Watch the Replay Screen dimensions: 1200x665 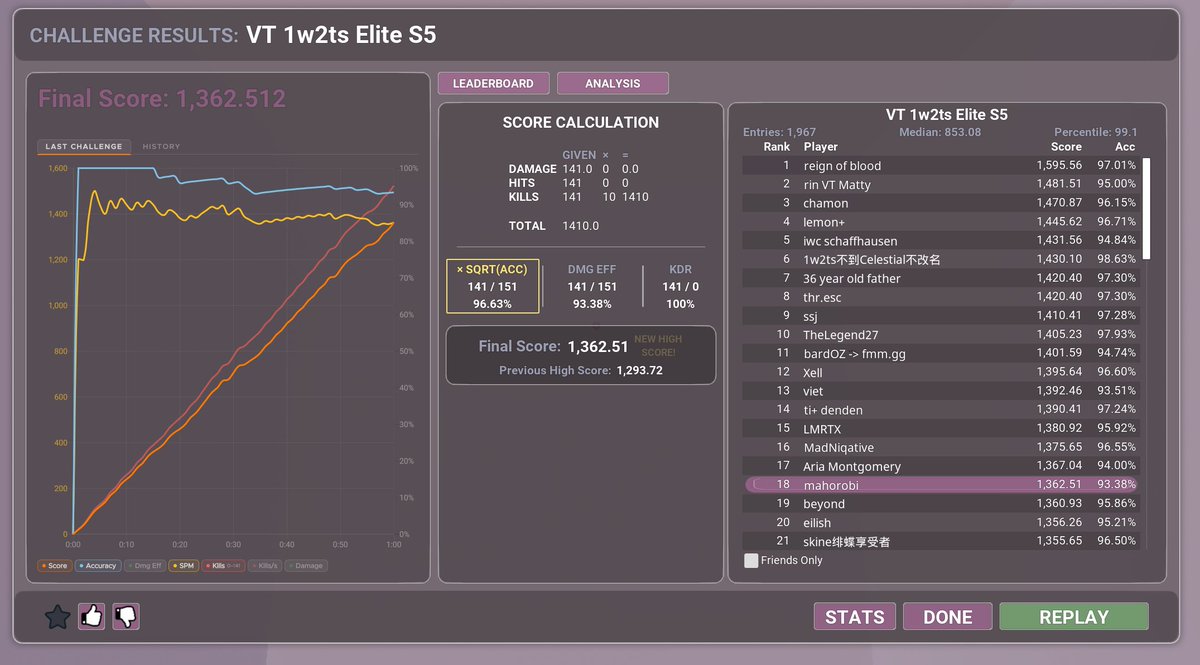(1074, 616)
